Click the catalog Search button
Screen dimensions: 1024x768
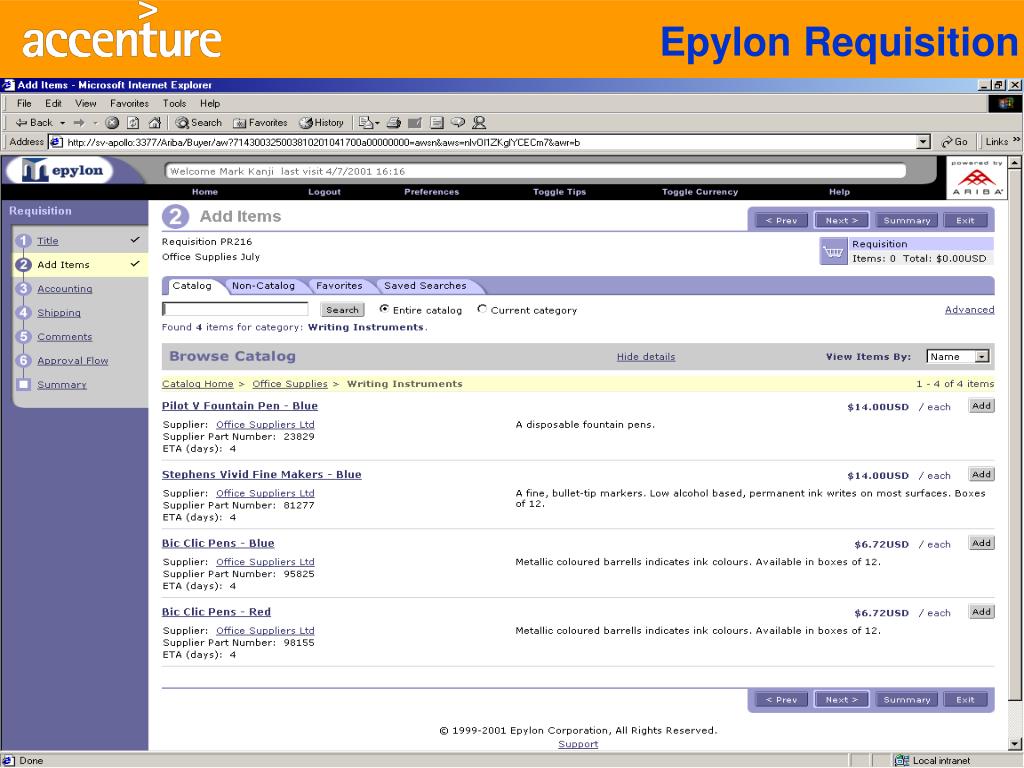342,310
